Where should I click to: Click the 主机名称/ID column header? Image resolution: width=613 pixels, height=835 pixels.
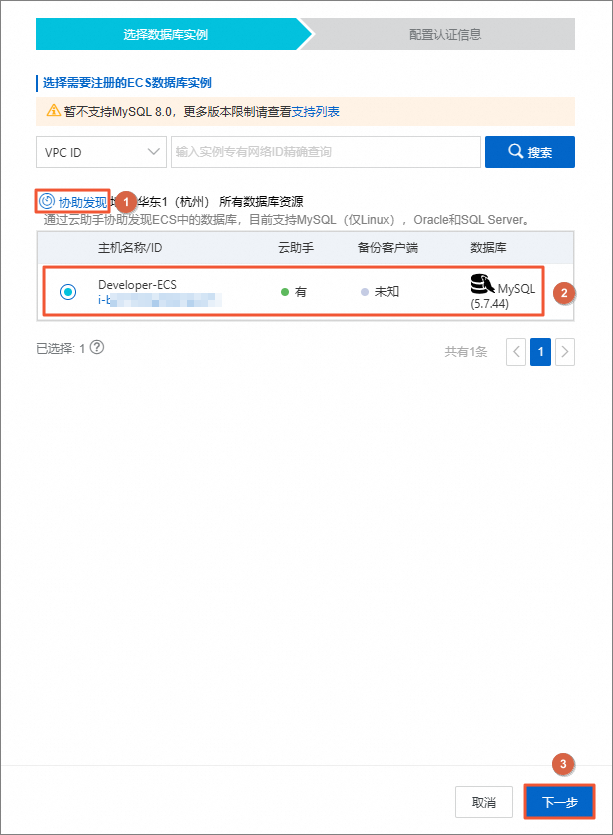[x=130, y=248]
